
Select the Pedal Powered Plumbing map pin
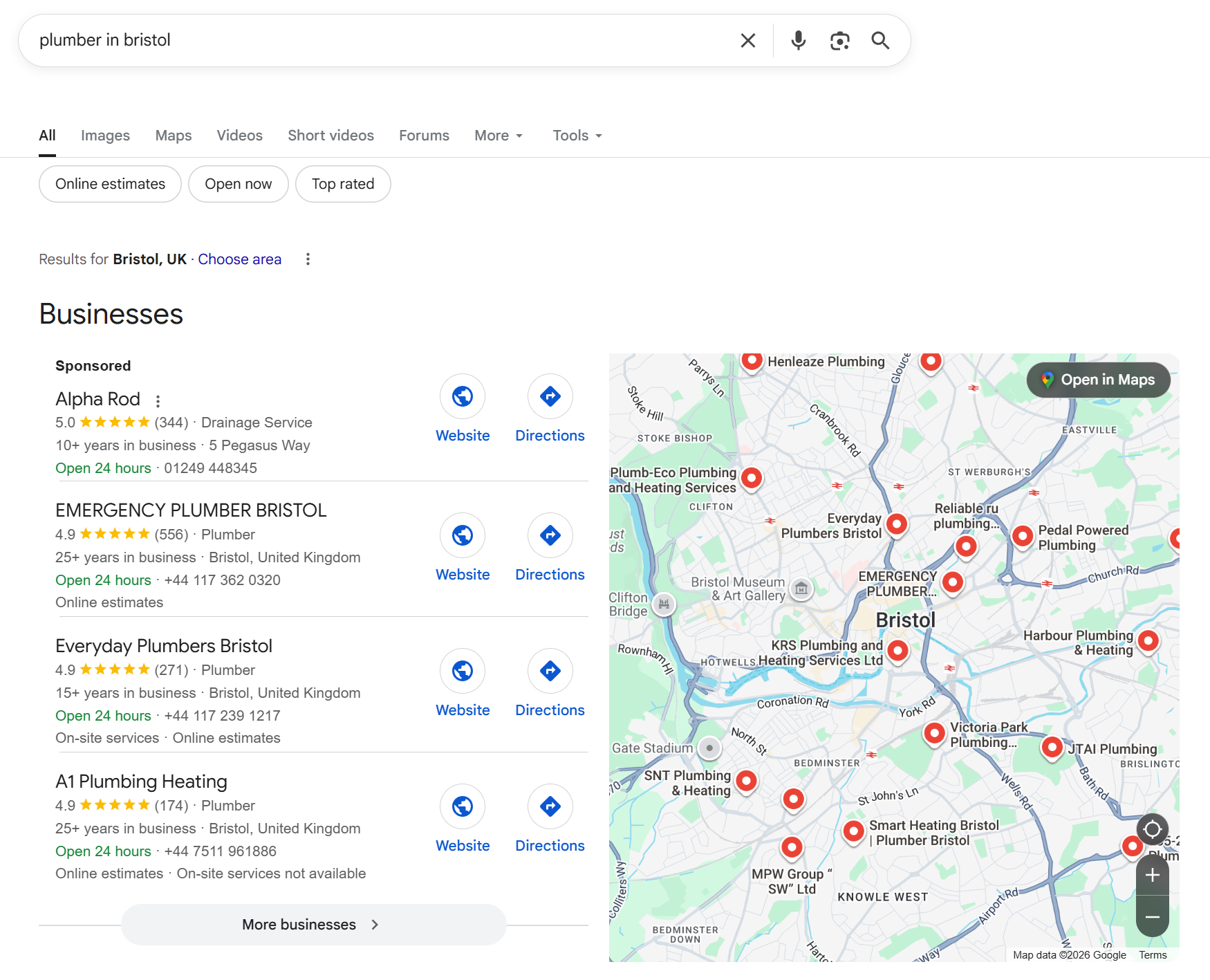pos(1023,536)
